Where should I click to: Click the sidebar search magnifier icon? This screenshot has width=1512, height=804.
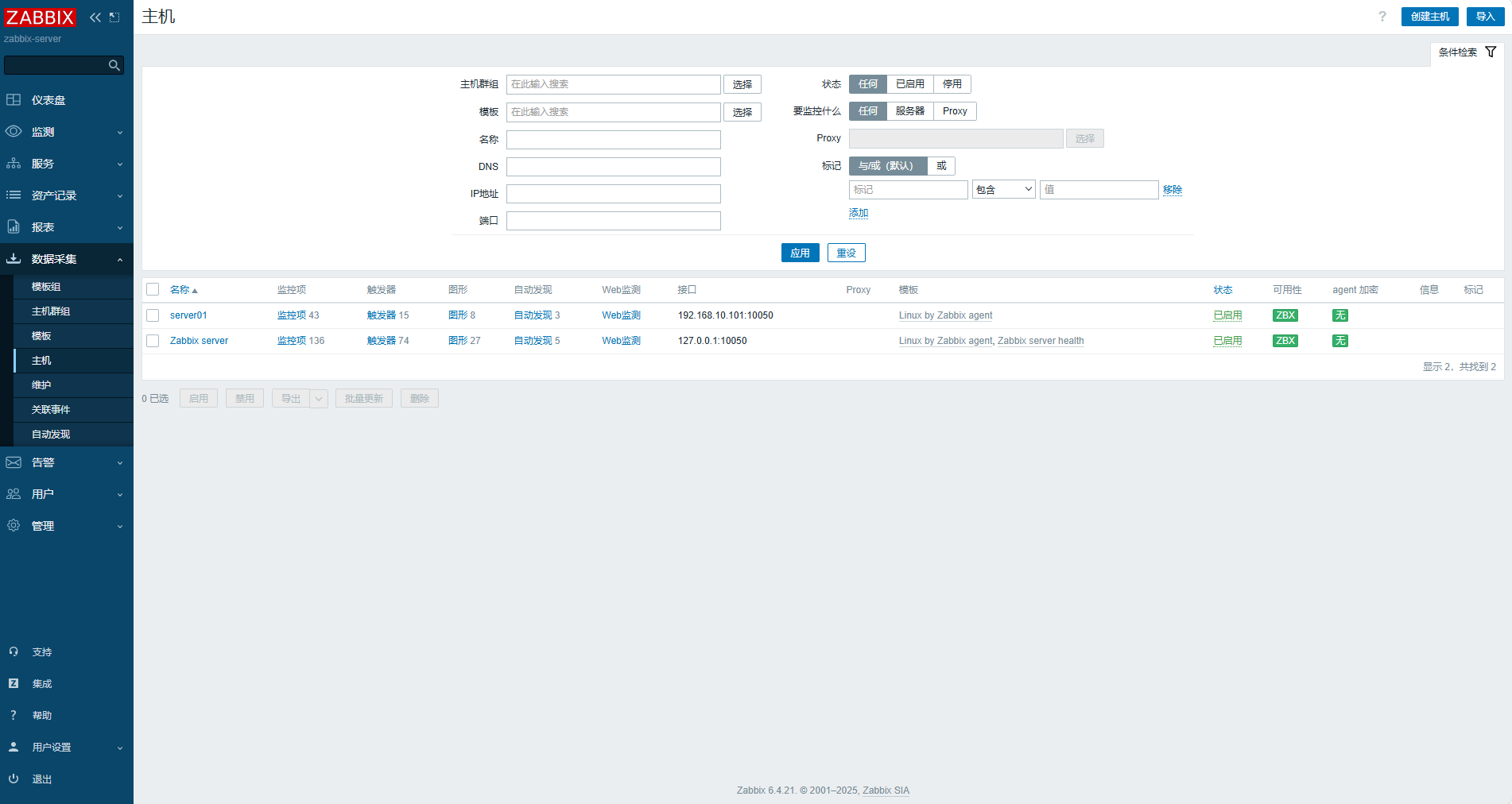[114, 65]
